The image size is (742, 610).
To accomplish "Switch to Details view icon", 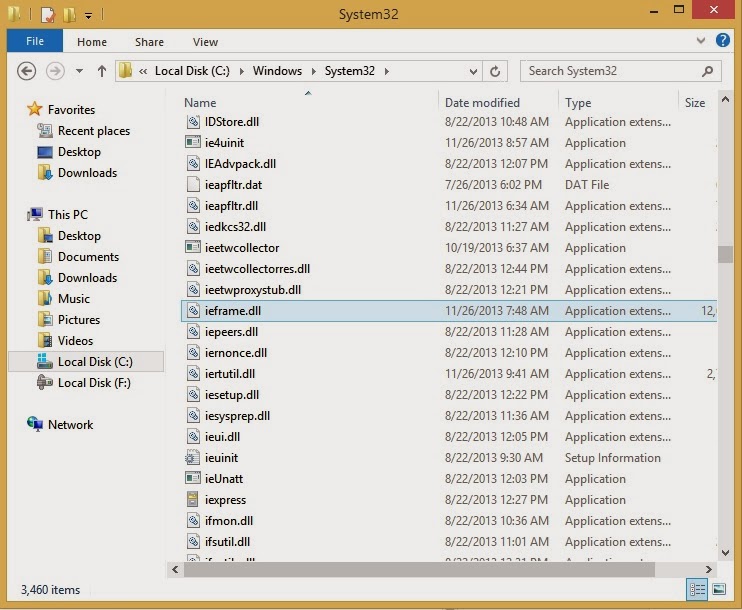I will tap(697, 590).
